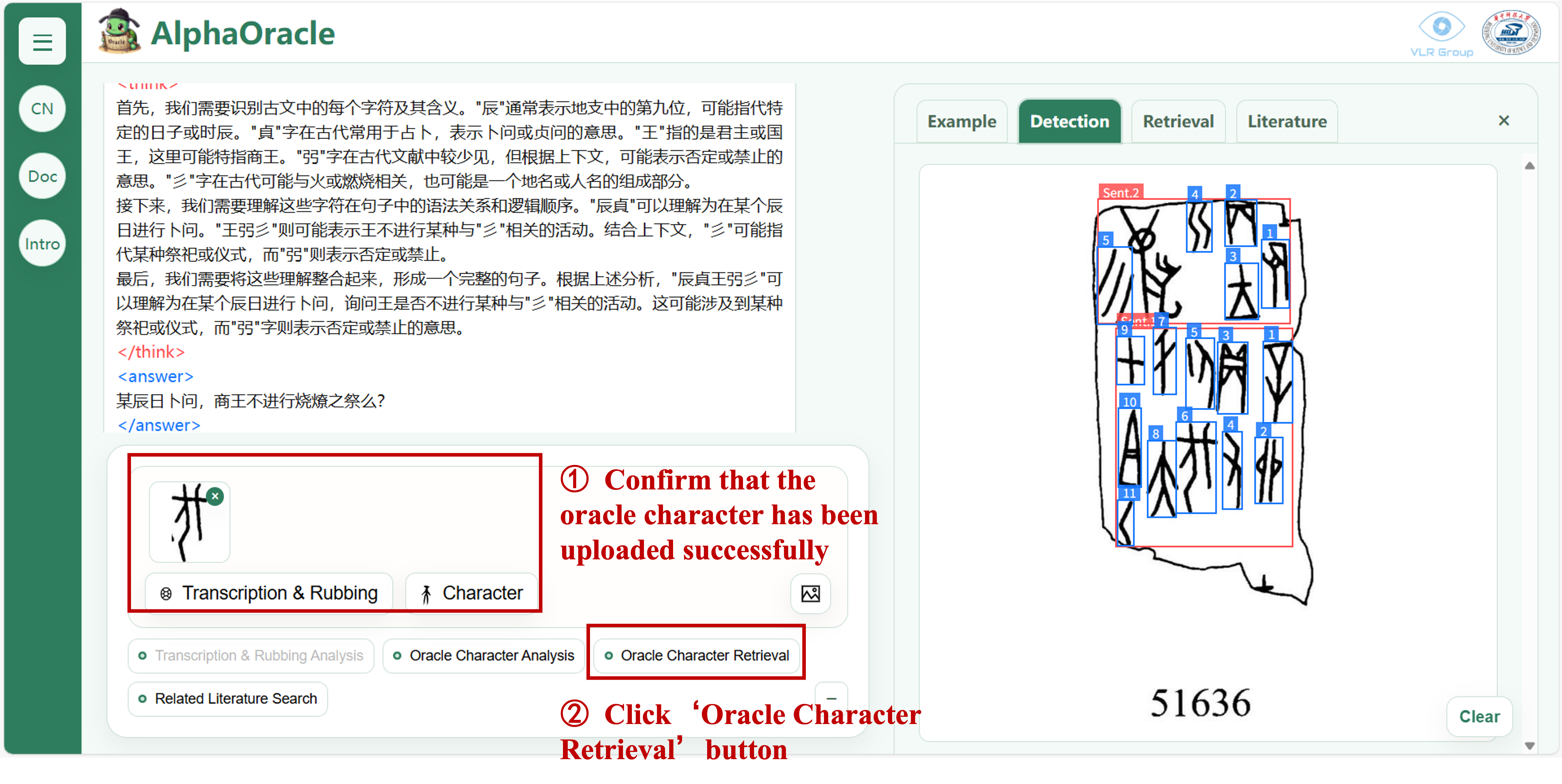Select Oracle Character Retrieval option
Image resolution: width=1562 pixels, height=784 pixels.
697,656
